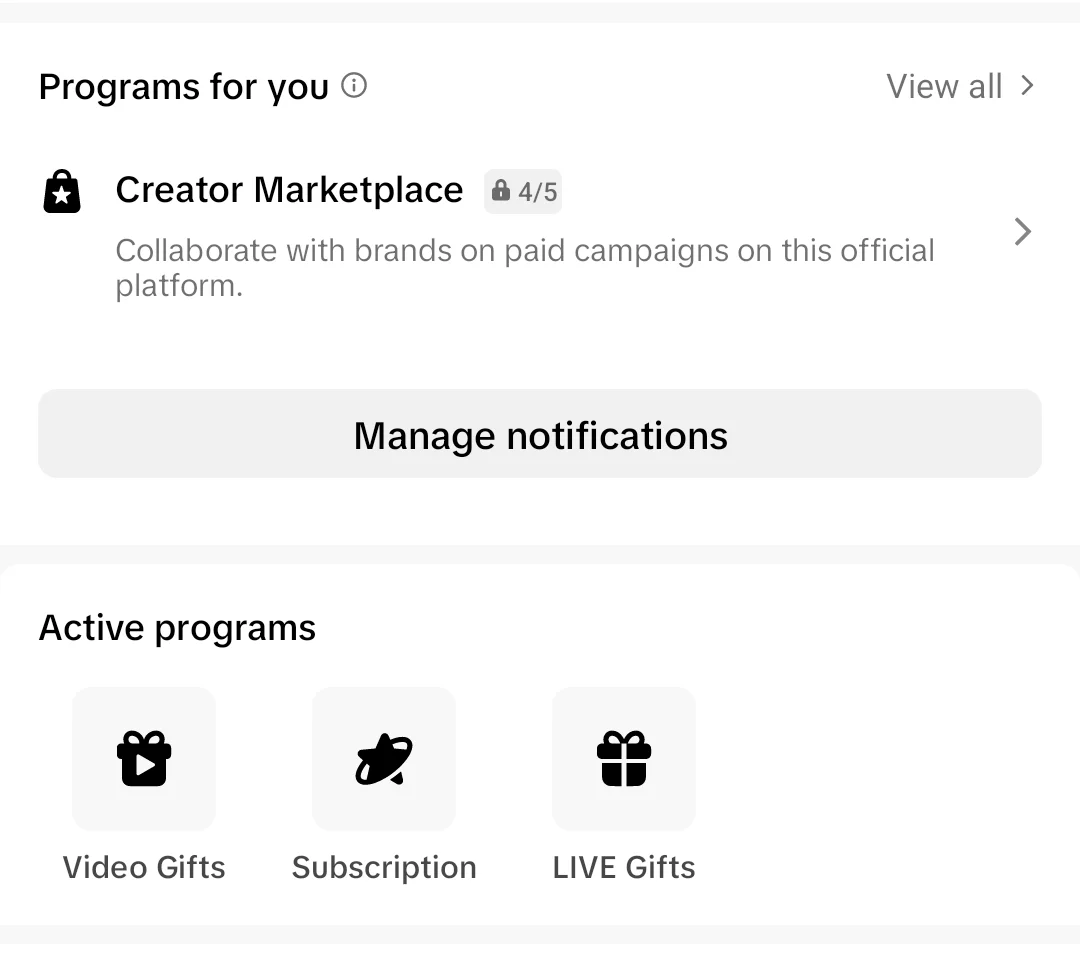Select the Video Gifts label
The width and height of the screenshot is (1080, 961).
[x=144, y=867]
